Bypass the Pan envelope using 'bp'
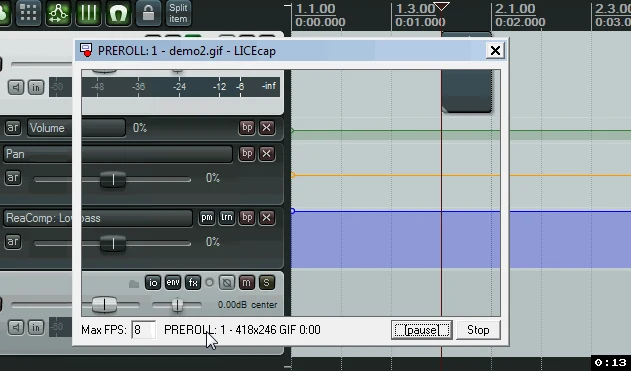This screenshot has height=371, width=631. 247,153
